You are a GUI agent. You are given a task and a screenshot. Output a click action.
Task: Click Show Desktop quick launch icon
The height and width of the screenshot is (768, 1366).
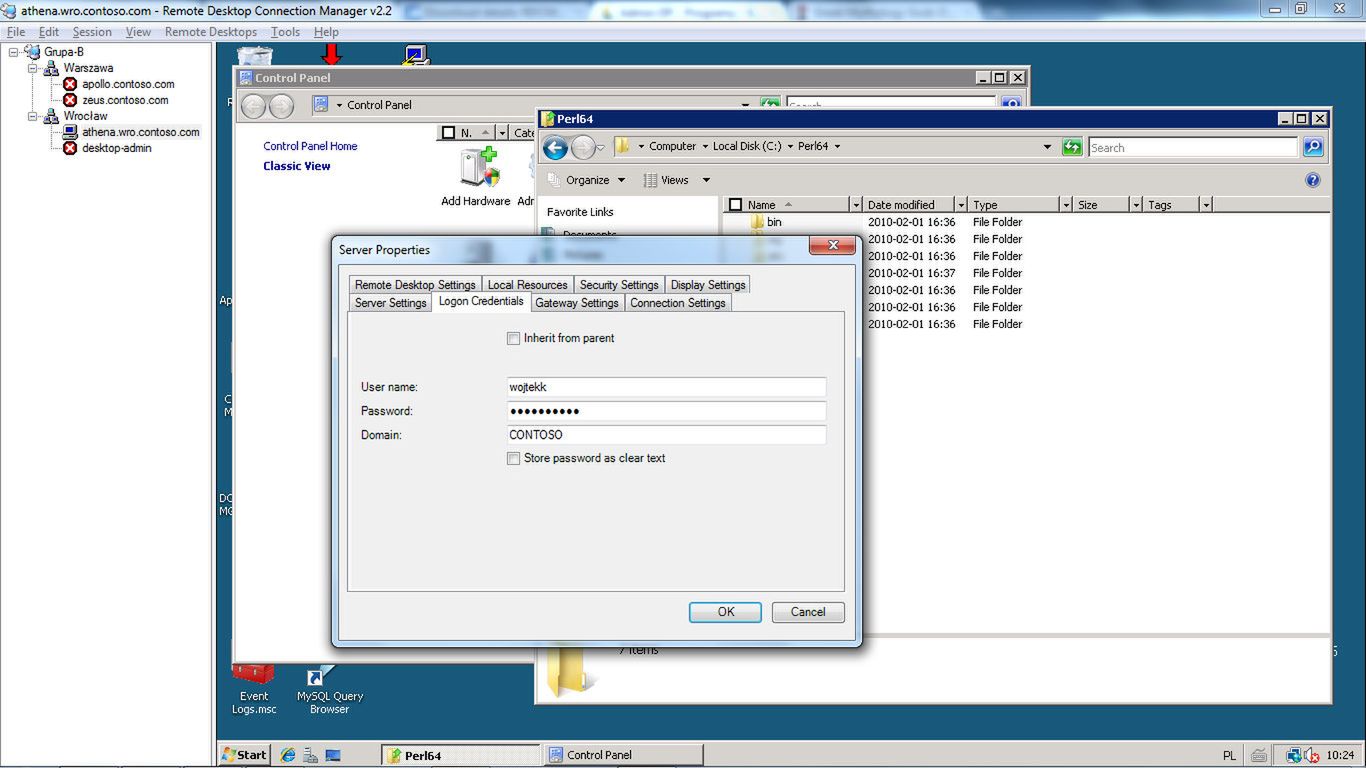point(333,755)
